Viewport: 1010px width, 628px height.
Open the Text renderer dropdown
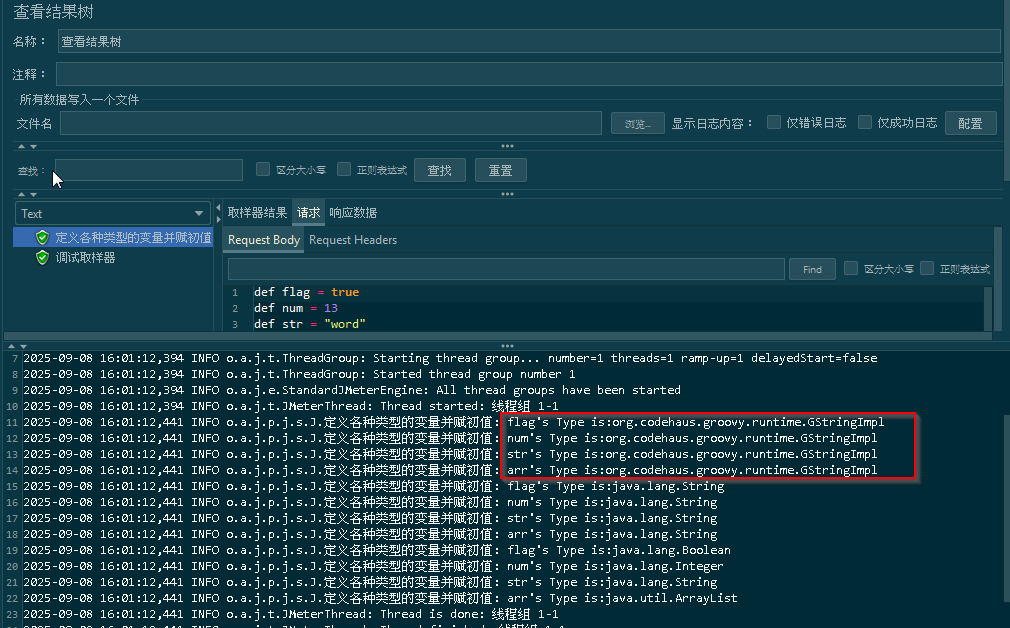(x=113, y=213)
